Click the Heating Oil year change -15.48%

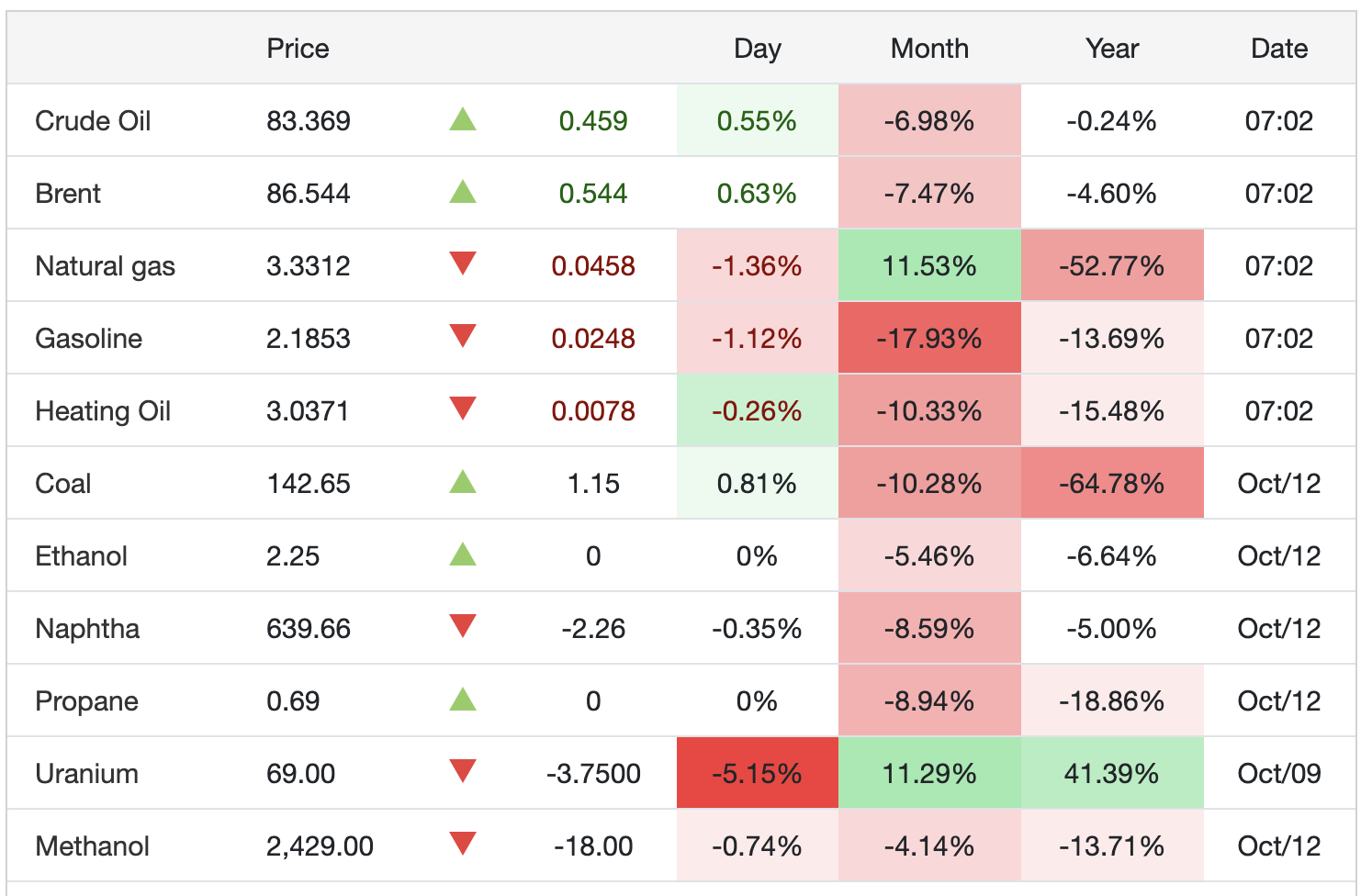pos(1112,411)
